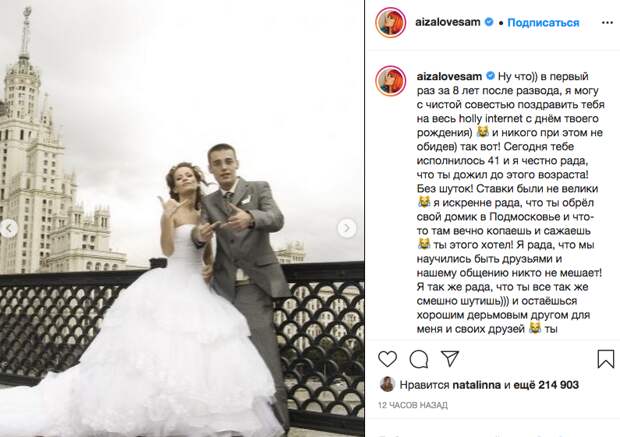The width and height of the screenshot is (620, 437).
Task: Click the caption text about the birthday
Action: click(510, 202)
